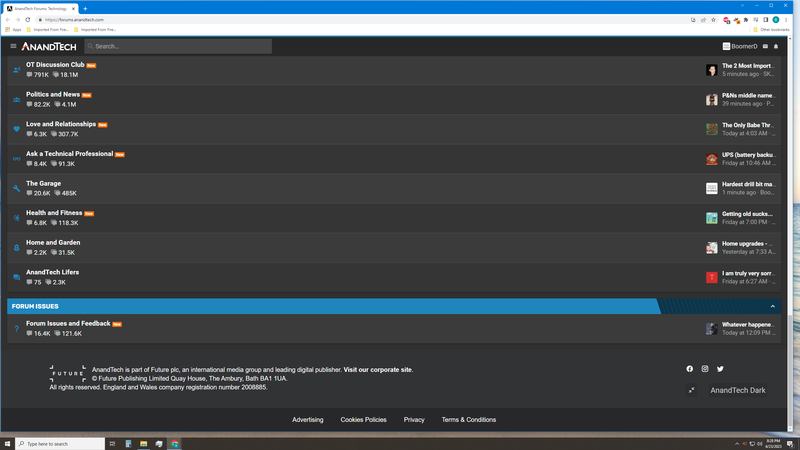Viewport: 800px width, 450px height.
Task: Click the address bar URL
Action: coord(74,20)
